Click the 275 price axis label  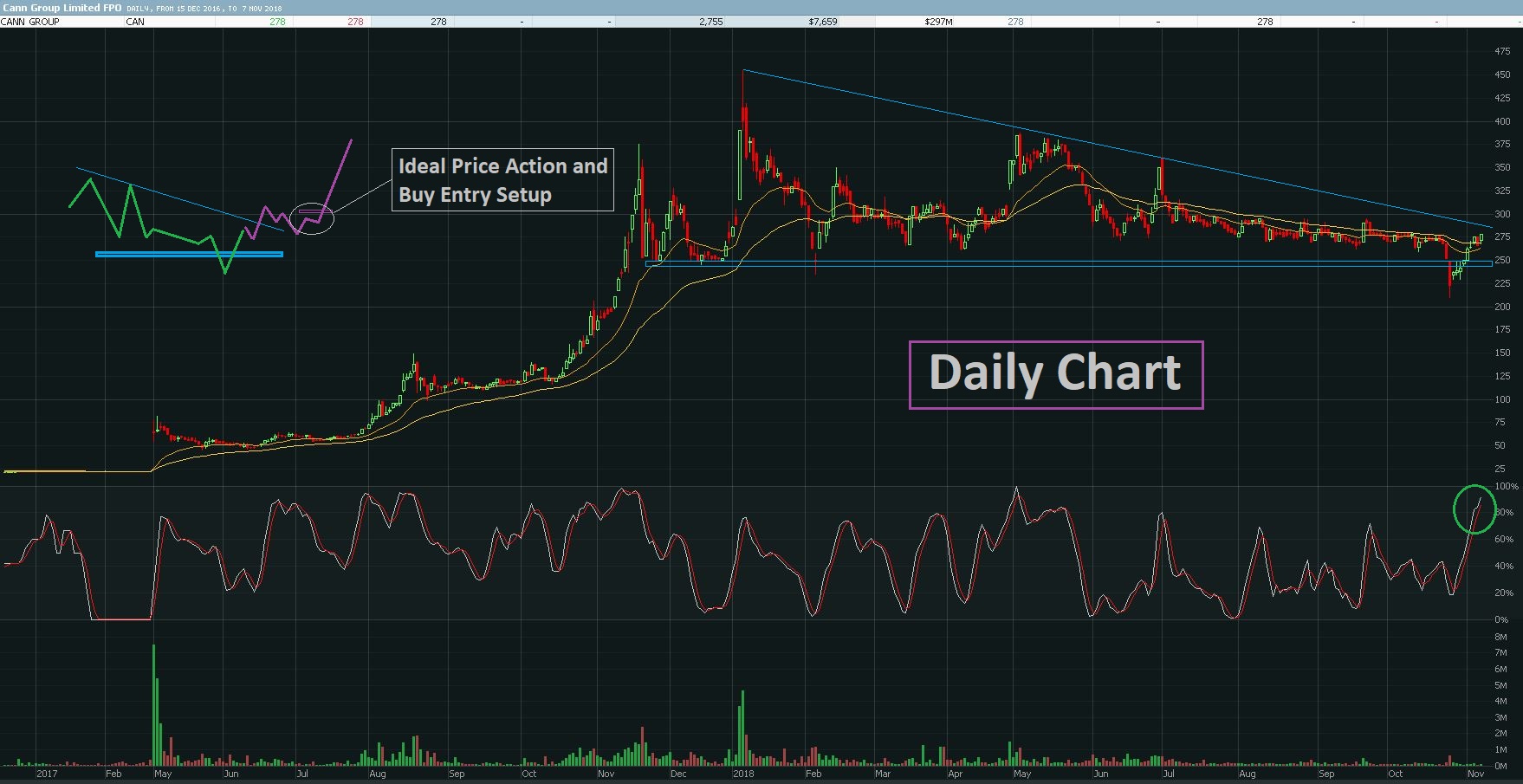coord(1502,237)
